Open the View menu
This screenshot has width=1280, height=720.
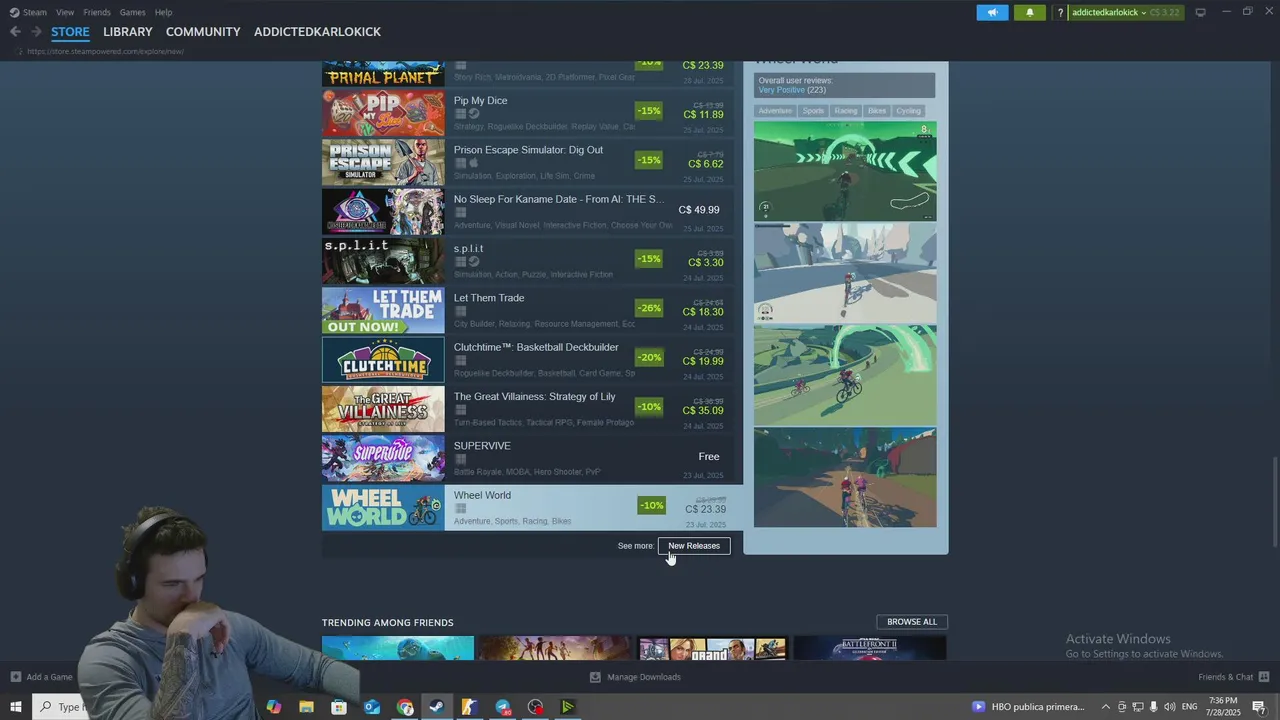tap(65, 12)
